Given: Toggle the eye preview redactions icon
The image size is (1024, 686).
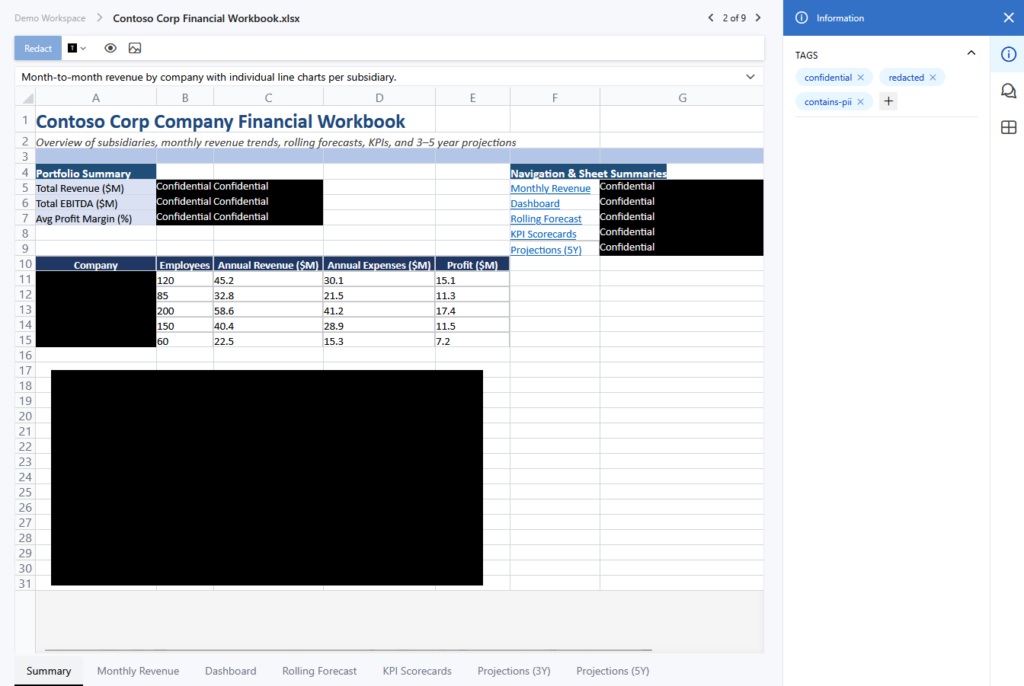Looking at the screenshot, I should point(110,48).
